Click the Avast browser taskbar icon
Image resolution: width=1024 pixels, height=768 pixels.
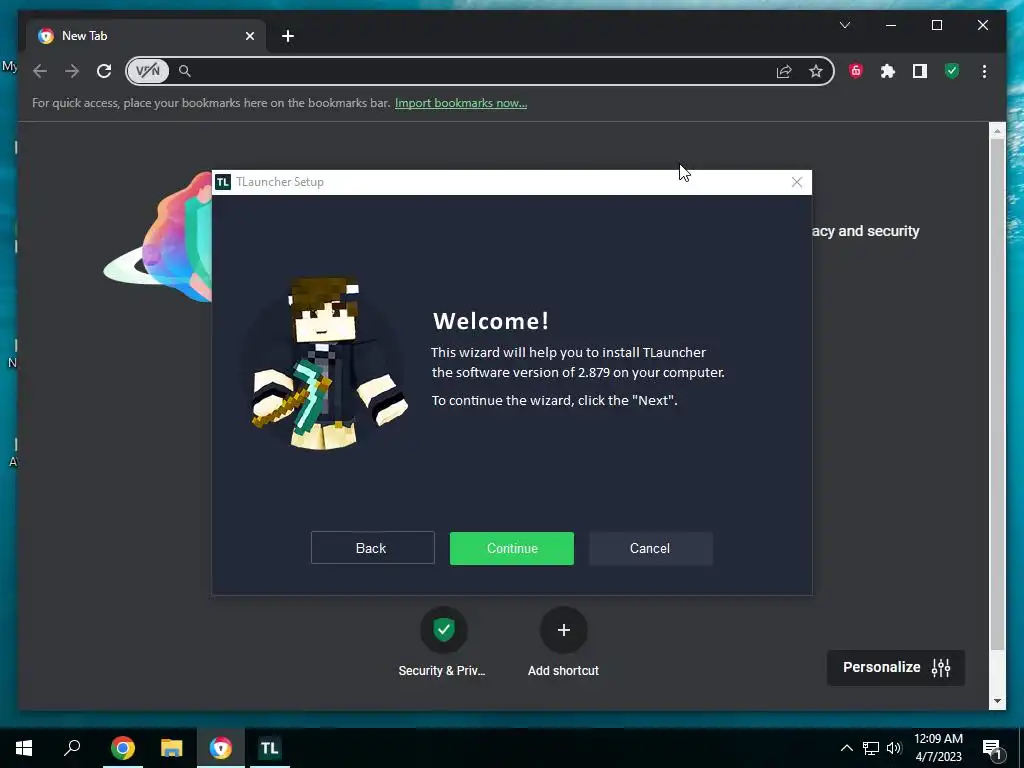pyautogui.click(x=221, y=748)
